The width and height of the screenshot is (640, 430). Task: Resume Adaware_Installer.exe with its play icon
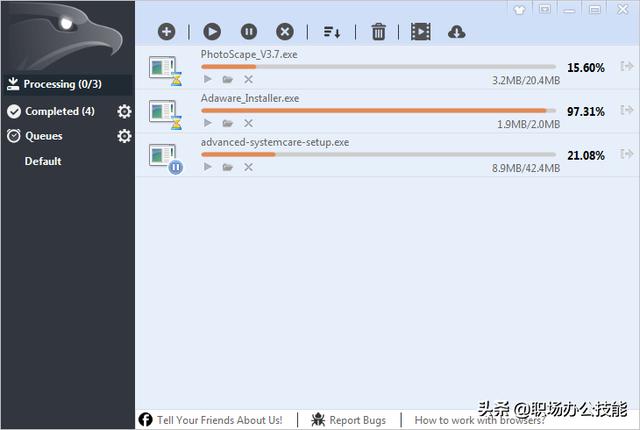coord(208,123)
